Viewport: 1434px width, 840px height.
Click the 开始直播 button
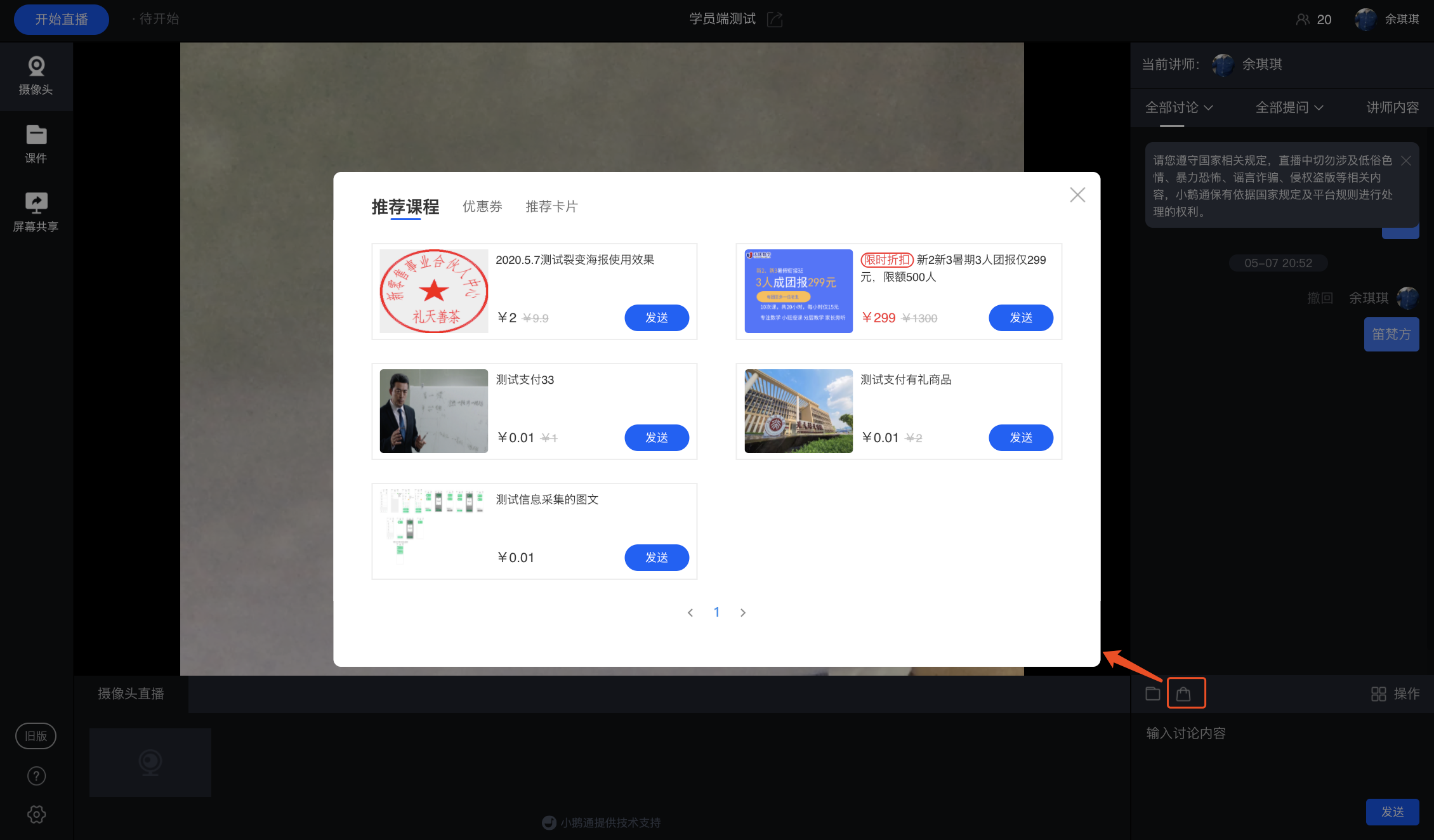click(62, 19)
